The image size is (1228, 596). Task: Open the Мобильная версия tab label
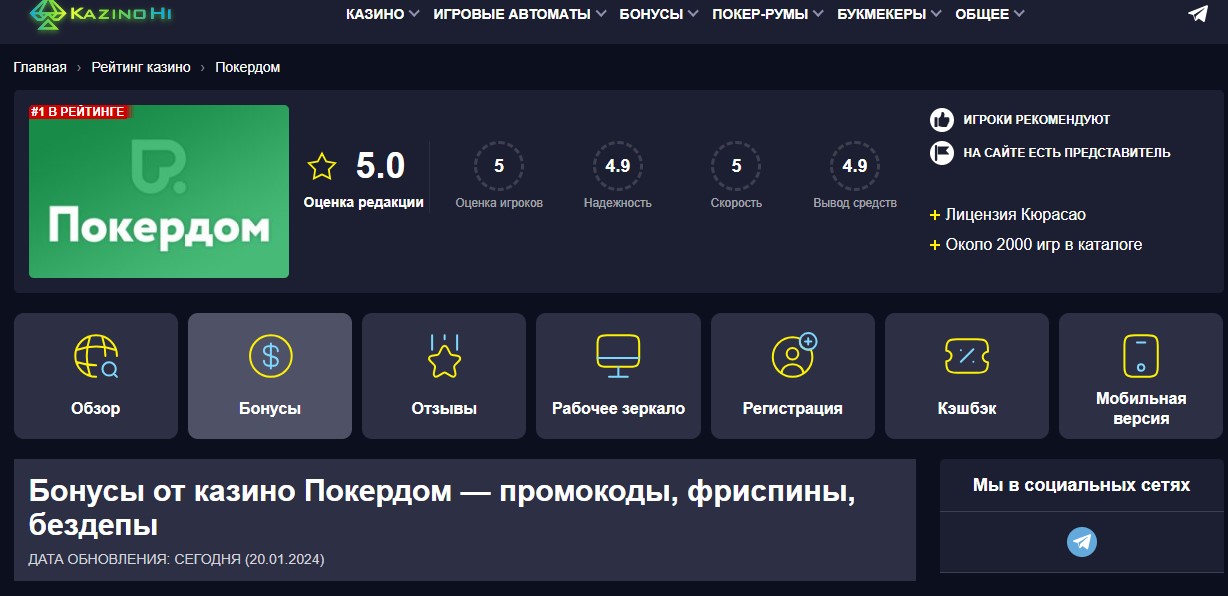point(1141,408)
